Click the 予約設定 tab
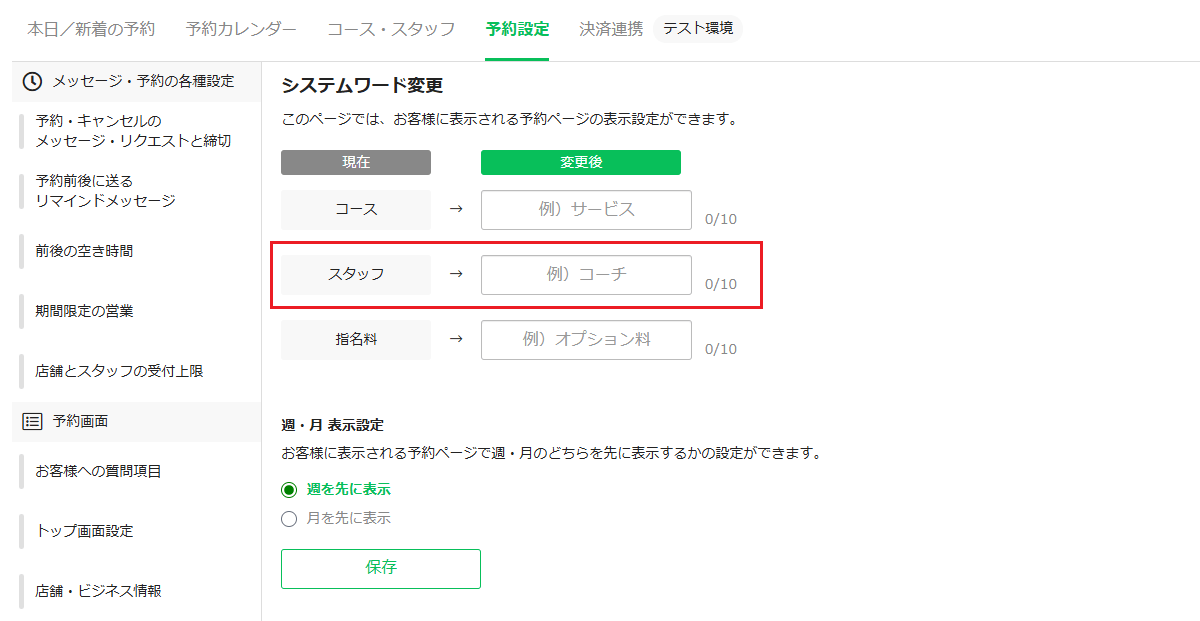The width and height of the screenshot is (1200, 621). pos(517,29)
